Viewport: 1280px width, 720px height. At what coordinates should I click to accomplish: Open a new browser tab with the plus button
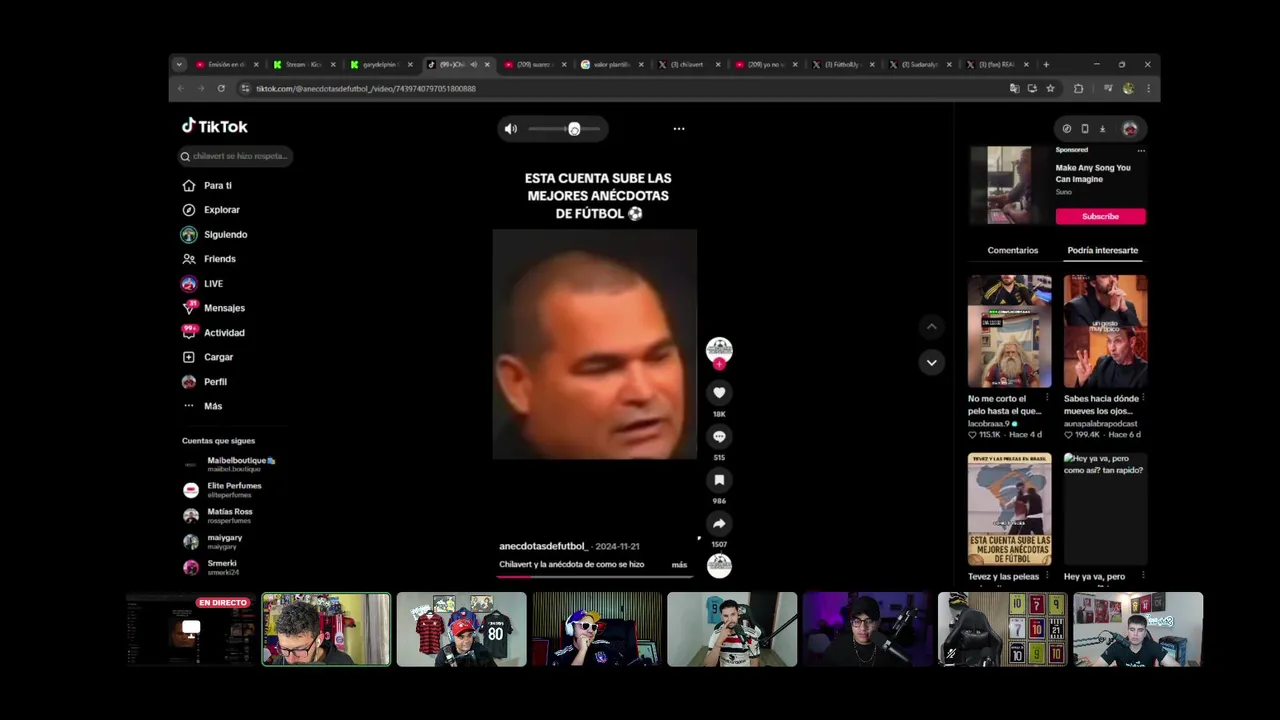click(1046, 64)
